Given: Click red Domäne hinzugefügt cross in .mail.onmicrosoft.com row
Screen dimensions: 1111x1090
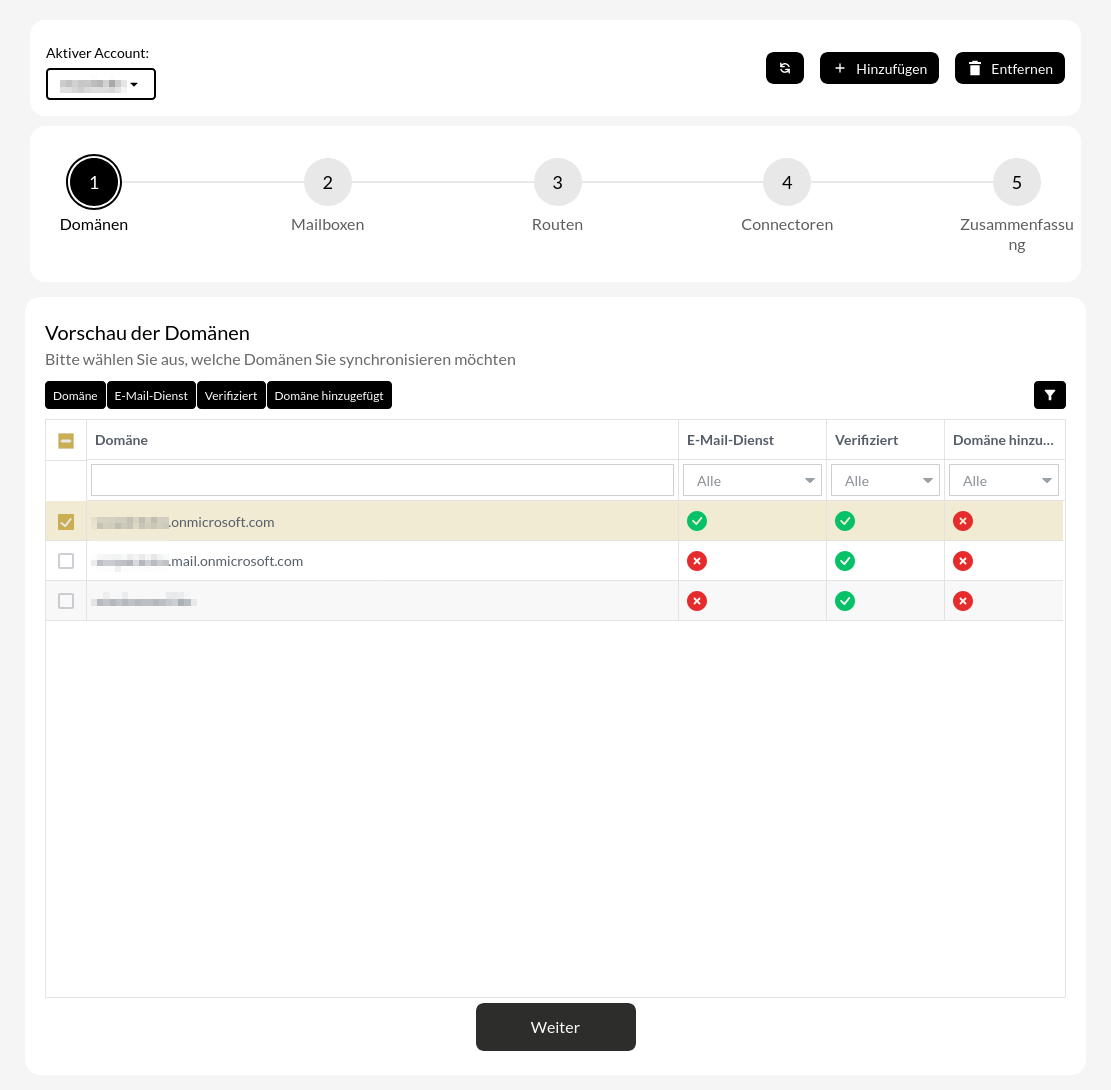Looking at the screenshot, I should pyautogui.click(x=962, y=561).
